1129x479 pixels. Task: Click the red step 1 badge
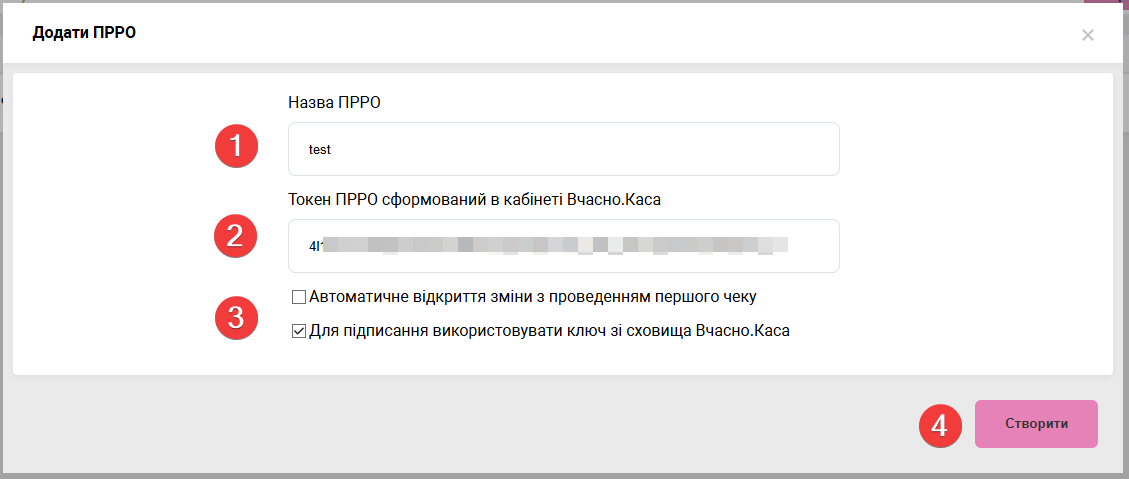237,148
